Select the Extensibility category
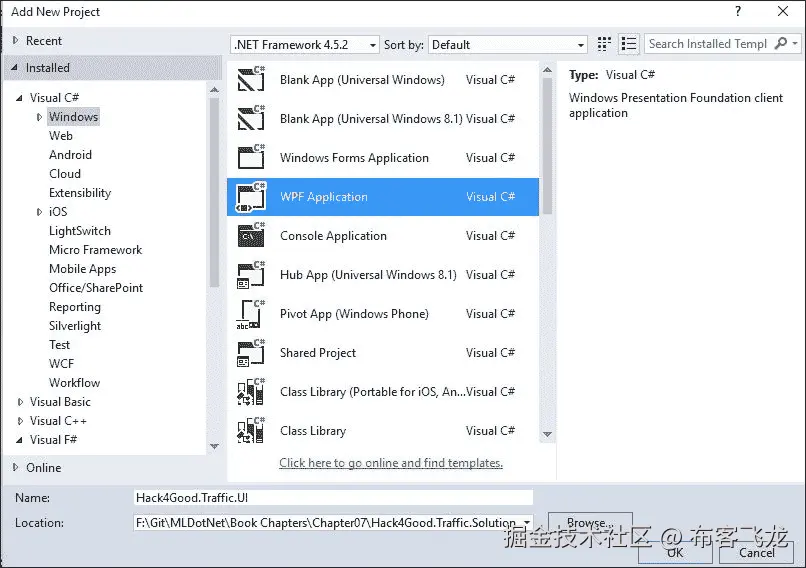The height and width of the screenshot is (568, 806). pyautogui.click(x=80, y=193)
